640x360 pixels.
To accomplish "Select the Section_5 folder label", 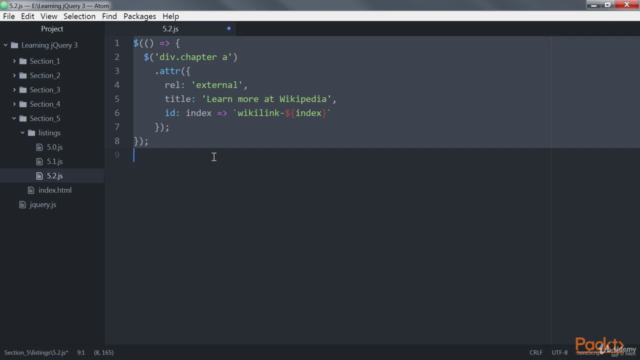I will tap(45, 118).
